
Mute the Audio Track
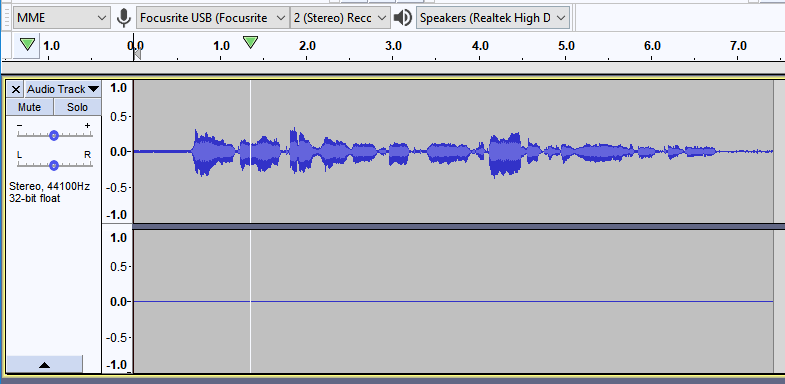(30, 107)
